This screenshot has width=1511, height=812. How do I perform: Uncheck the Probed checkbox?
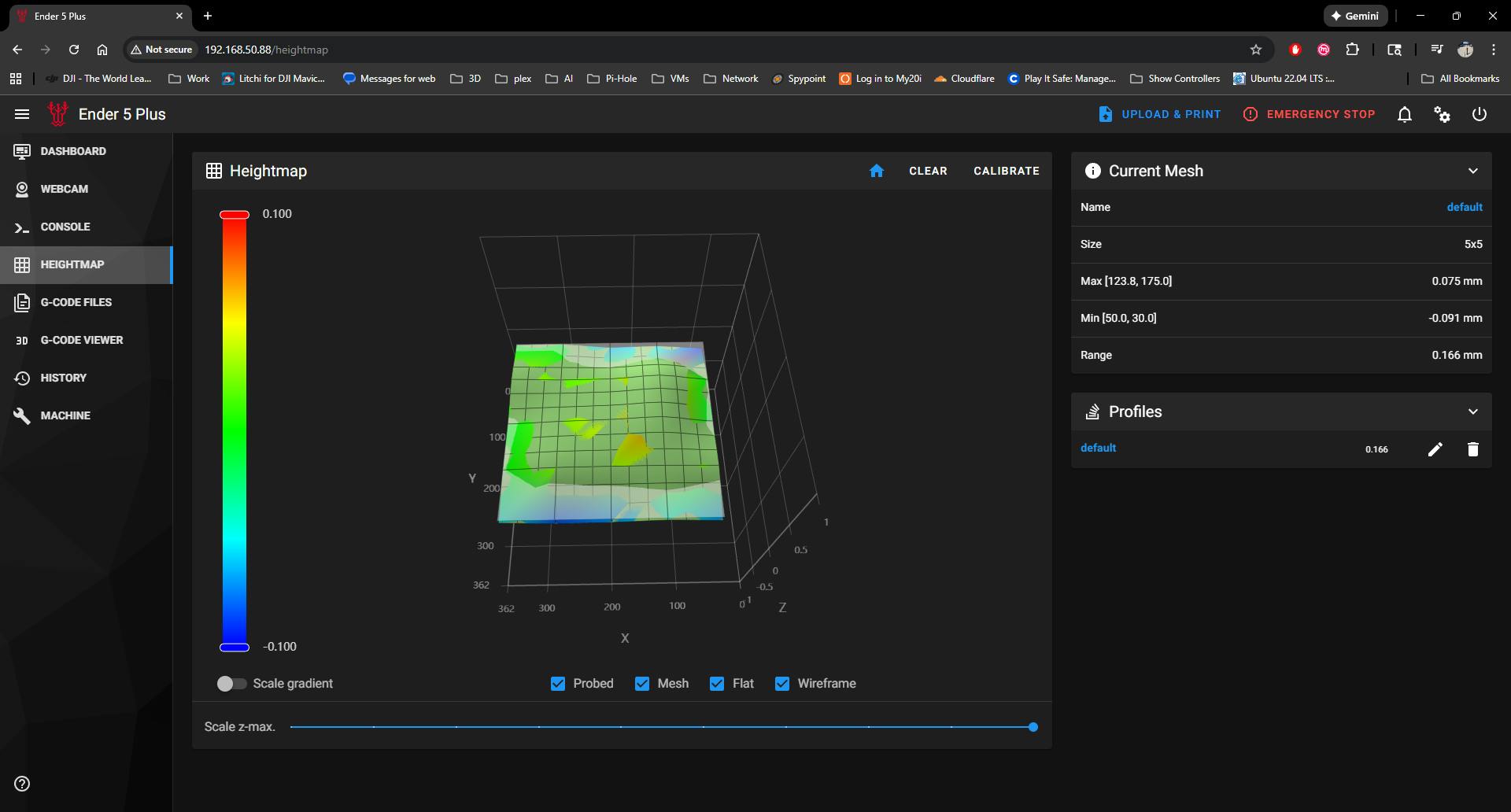tap(558, 684)
